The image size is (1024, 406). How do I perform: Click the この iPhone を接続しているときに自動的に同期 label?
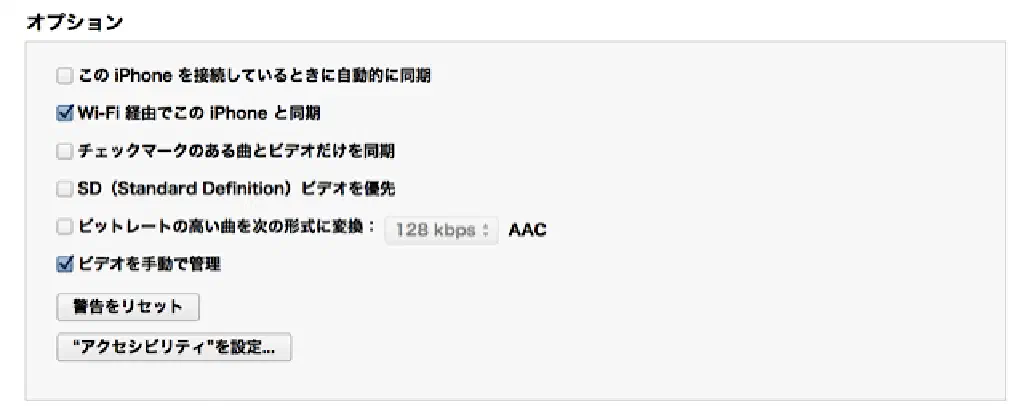[x=254, y=76]
